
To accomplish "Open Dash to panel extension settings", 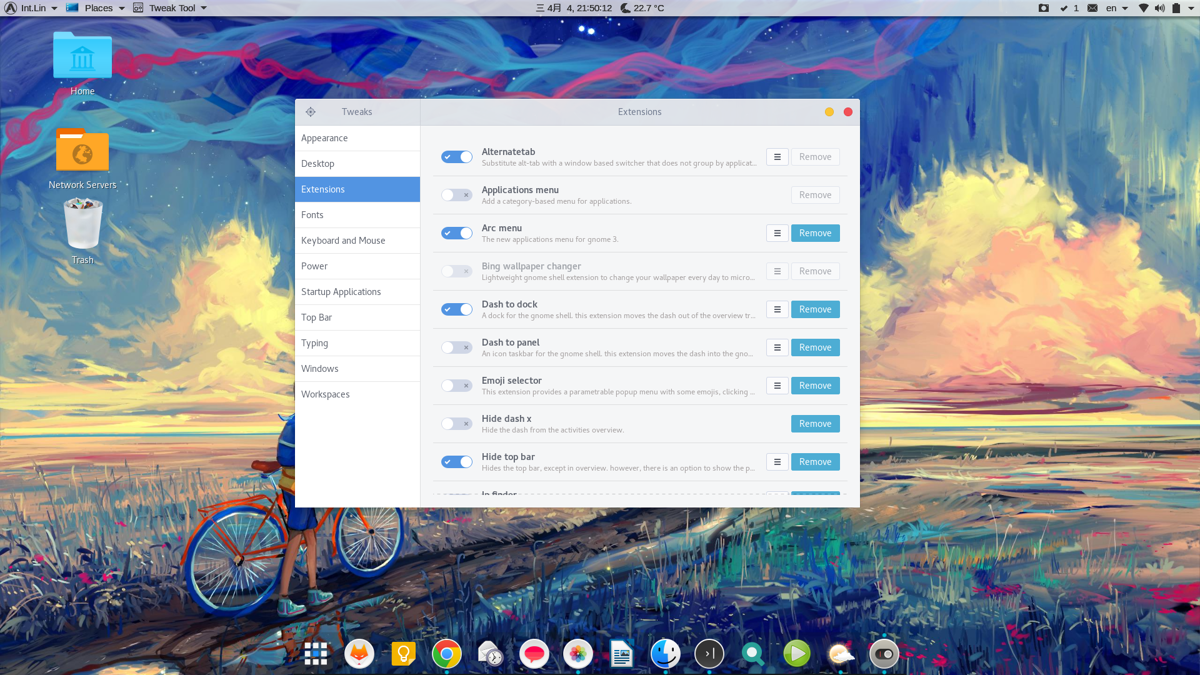I will 777,347.
